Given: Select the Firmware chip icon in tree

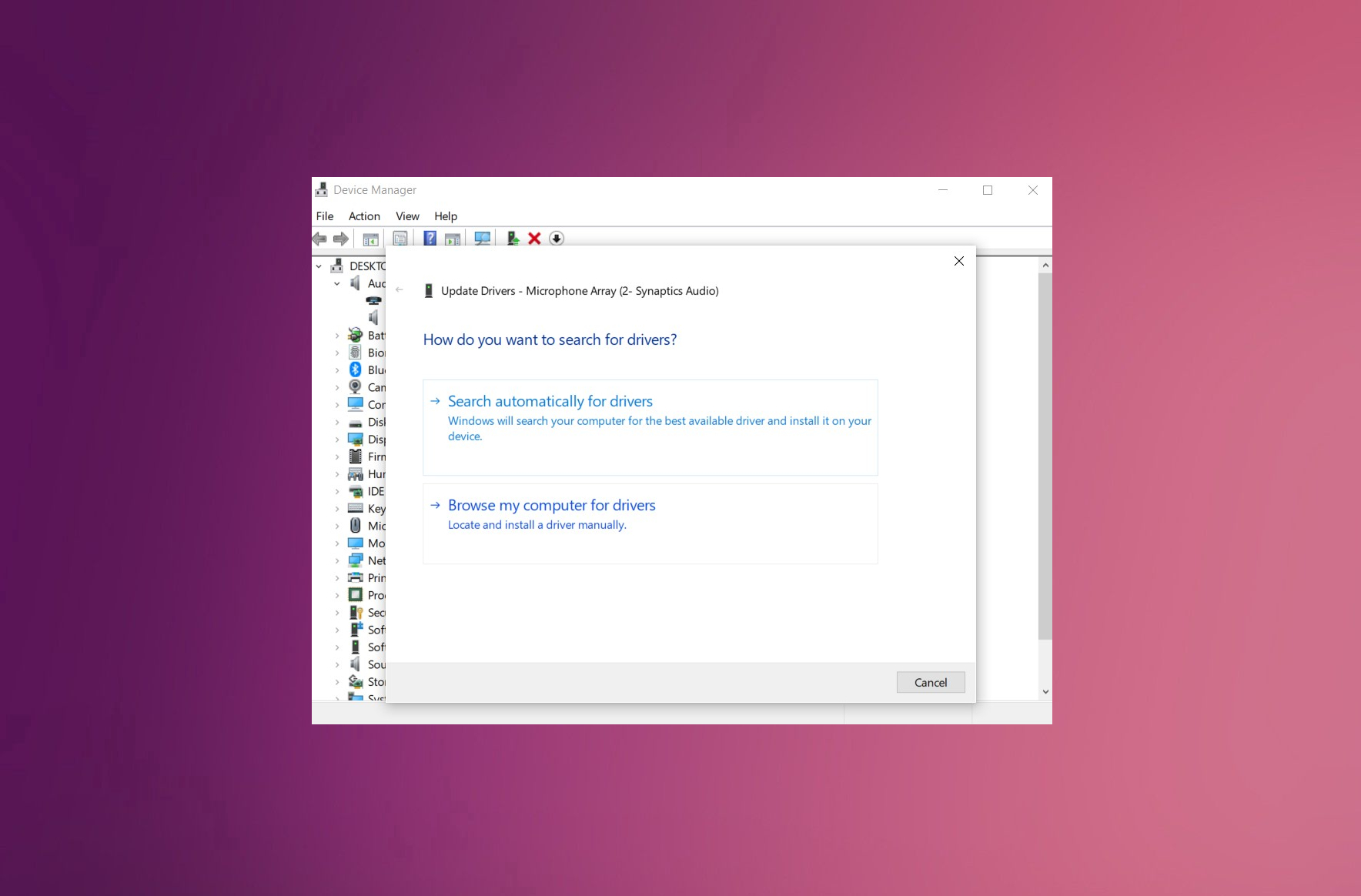Looking at the screenshot, I should coord(355,456).
